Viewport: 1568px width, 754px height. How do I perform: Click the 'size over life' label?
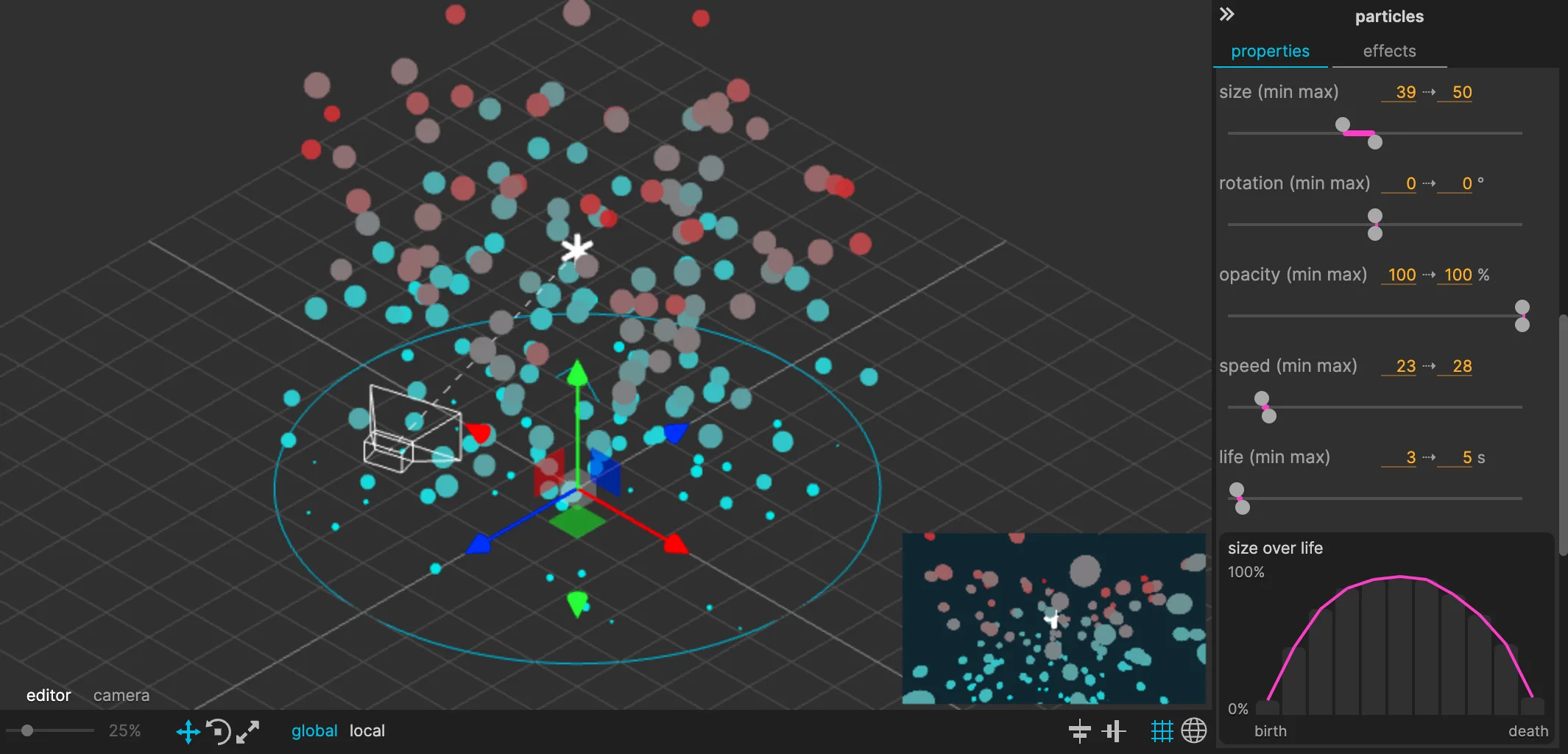(1275, 548)
